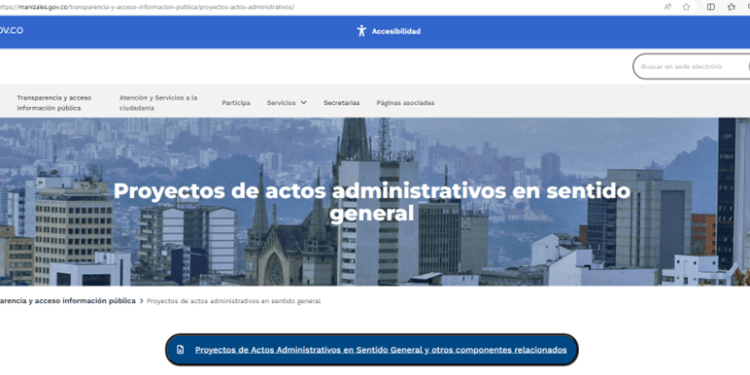Image resolution: width=750 pixels, height=375 pixels.
Task: Open the Servicios menu
Action: [281, 103]
